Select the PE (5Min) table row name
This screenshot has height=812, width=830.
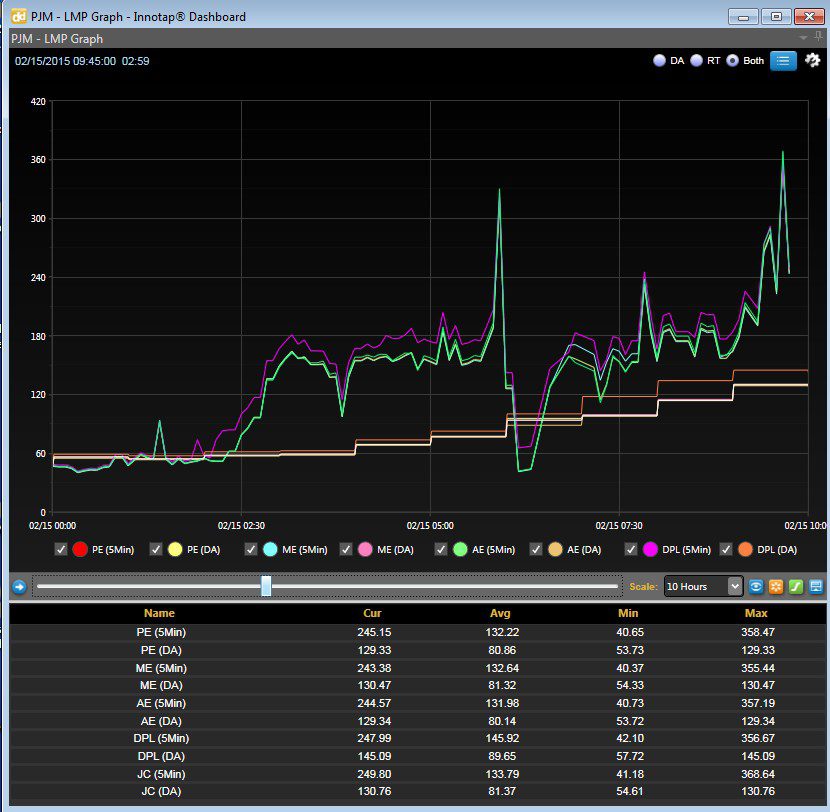pyautogui.click(x=161, y=632)
